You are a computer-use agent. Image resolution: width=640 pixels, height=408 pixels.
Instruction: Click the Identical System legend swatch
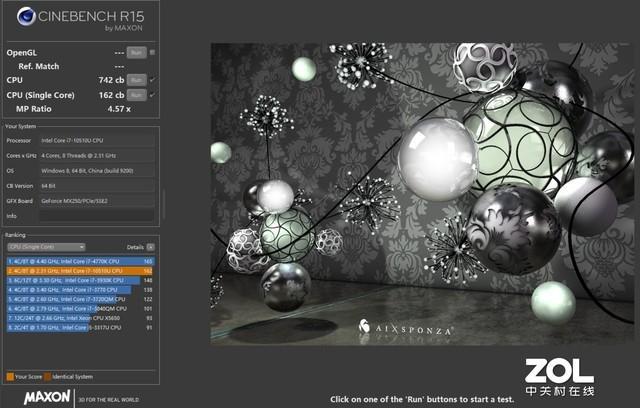(x=48, y=377)
